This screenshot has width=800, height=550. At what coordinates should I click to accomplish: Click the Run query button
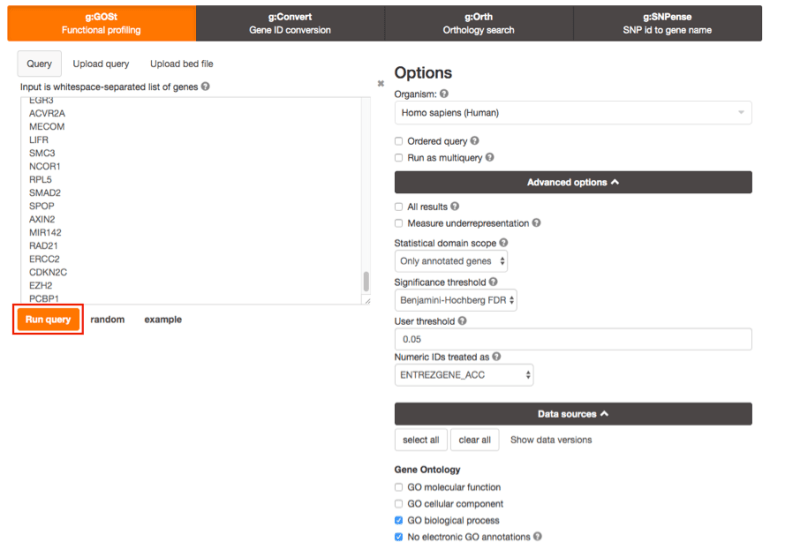48,319
